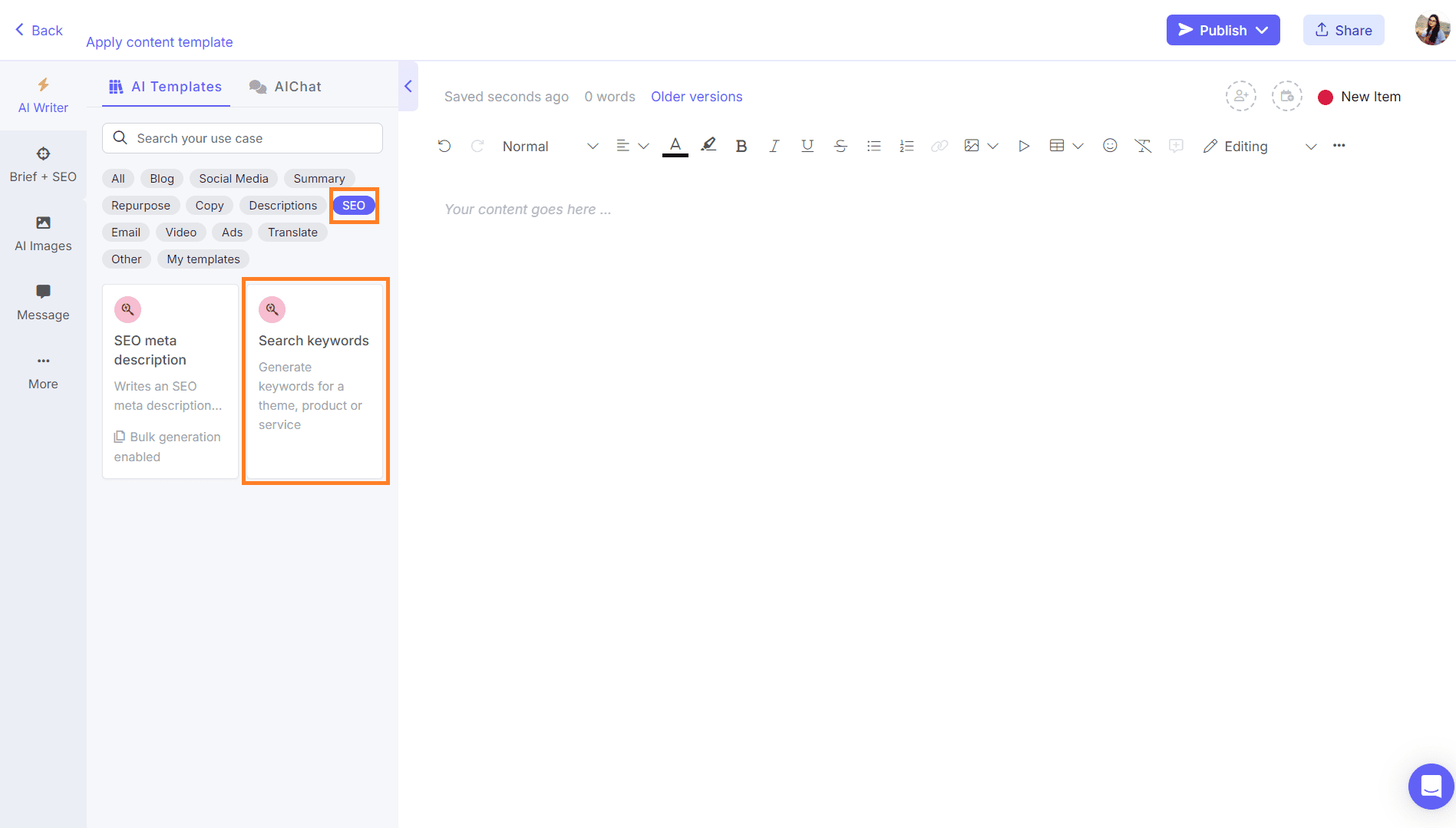Click the Share button
1456x828 pixels.
[1344, 30]
